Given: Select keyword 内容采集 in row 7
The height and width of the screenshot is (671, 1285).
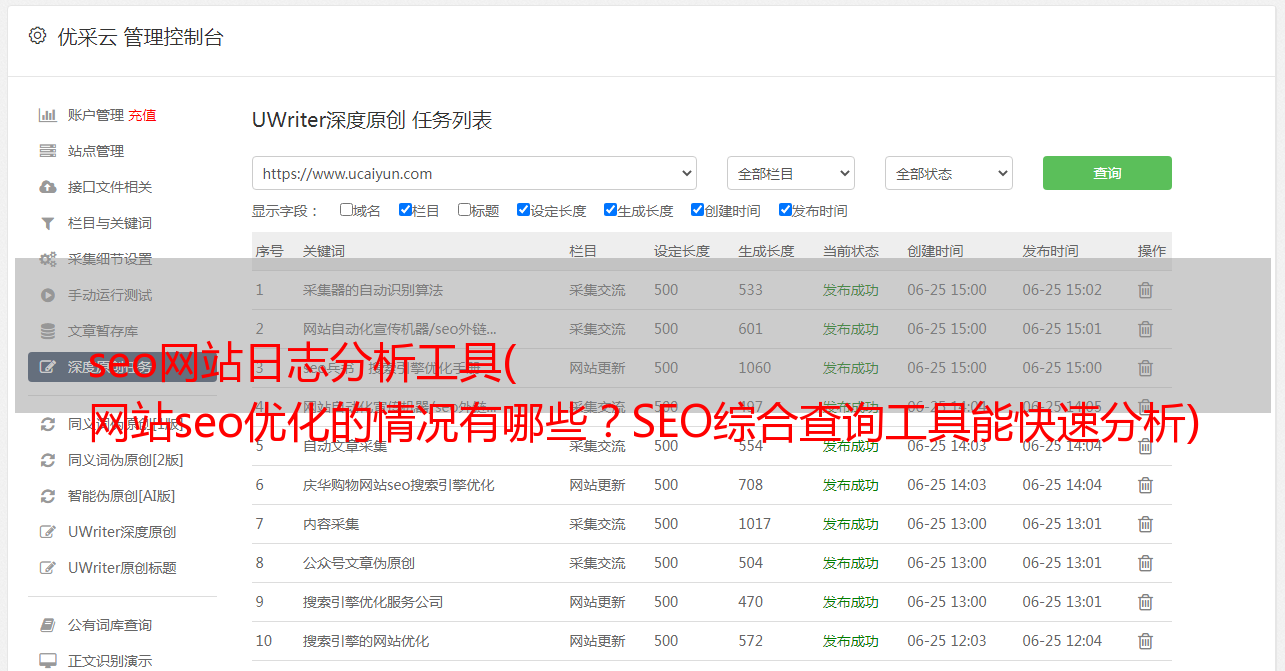Looking at the screenshot, I should click(331, 524).
